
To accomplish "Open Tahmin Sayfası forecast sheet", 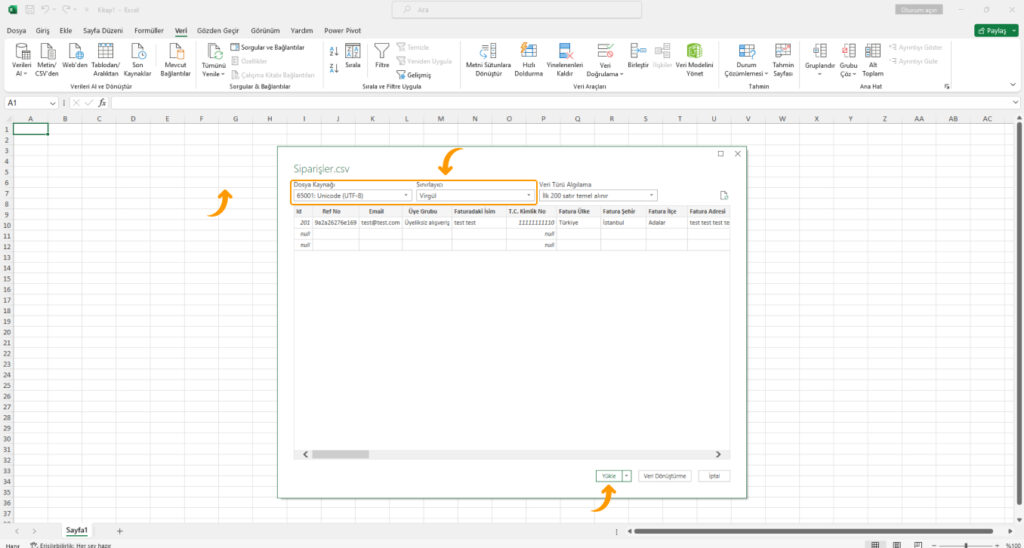I will click(x=782, y=60).
